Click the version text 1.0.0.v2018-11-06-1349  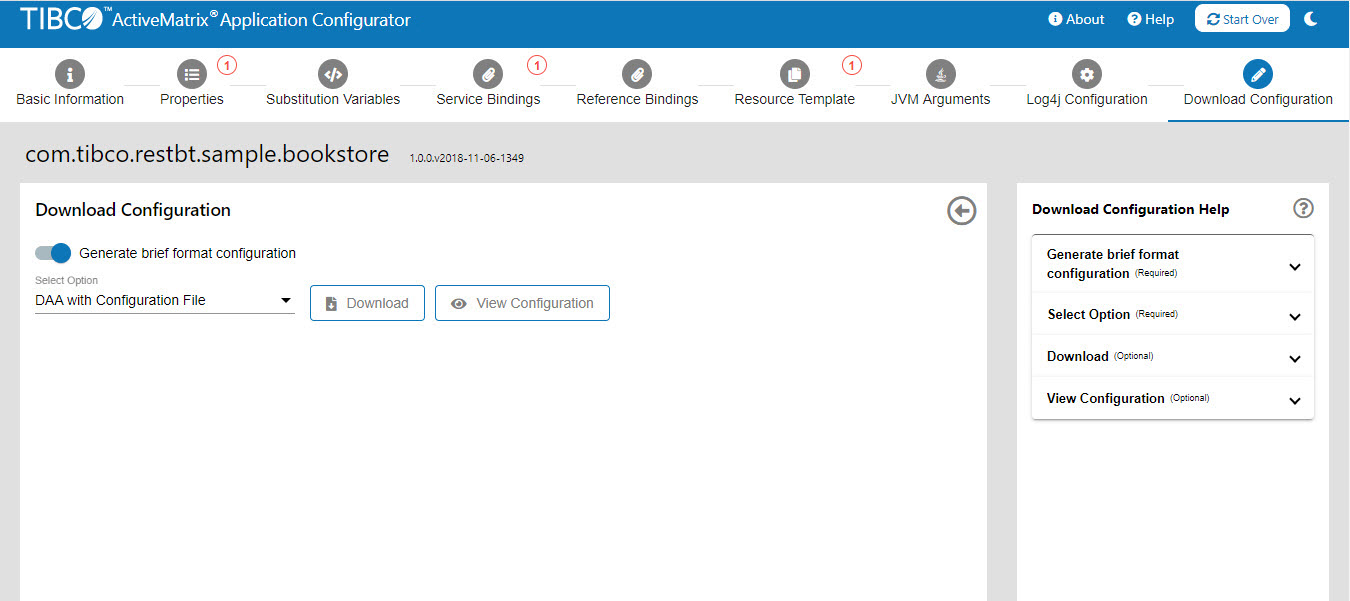[466, 158]
